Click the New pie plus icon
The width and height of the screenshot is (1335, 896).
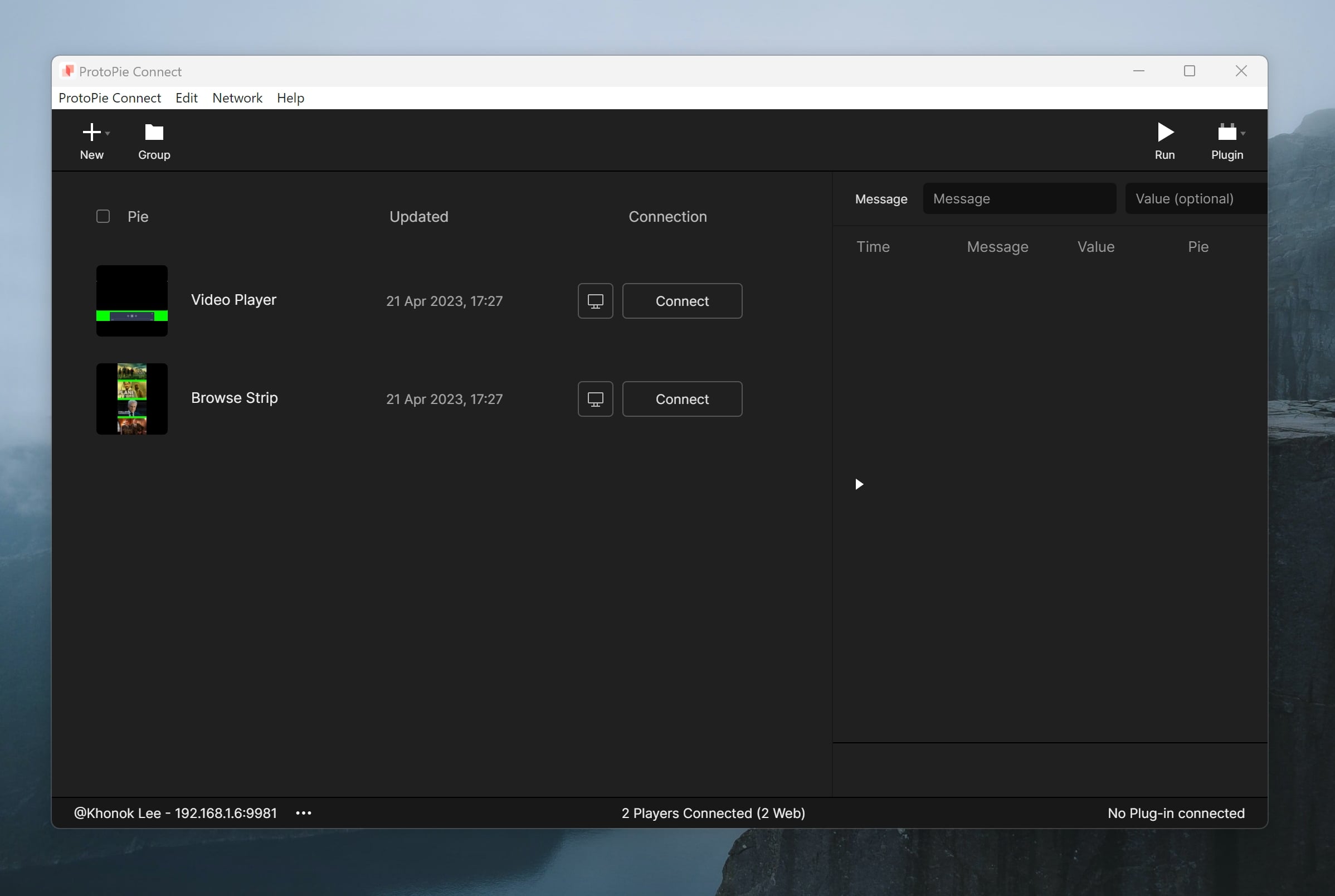coord(91,132)
